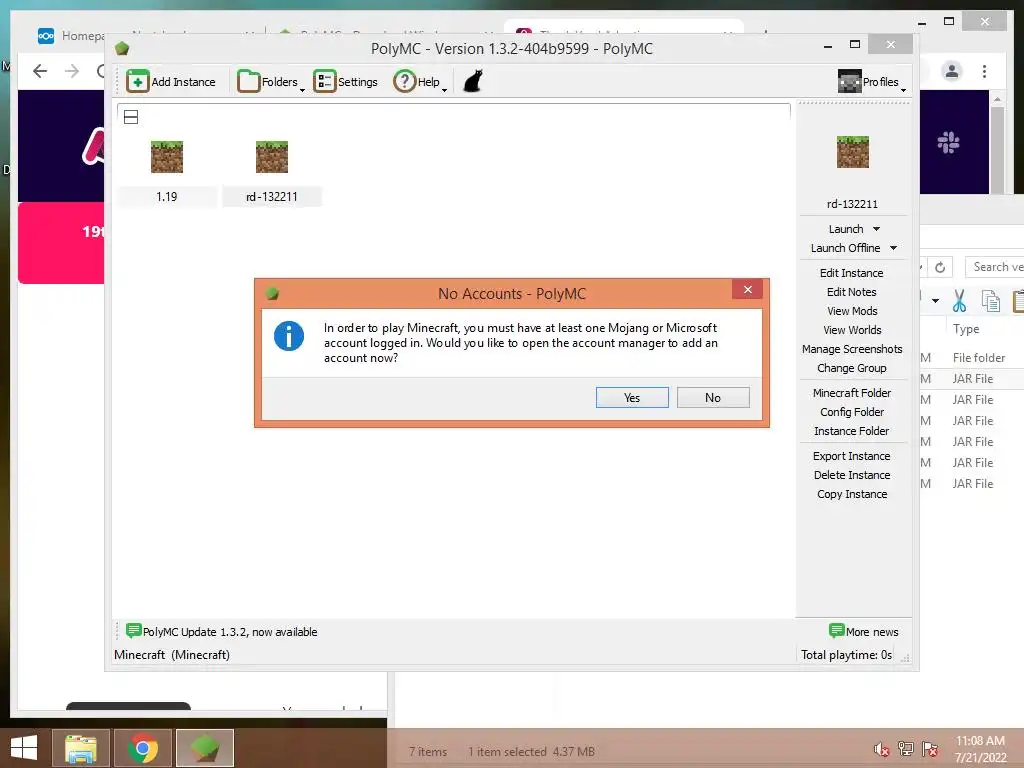The width and height of the screenshot is (1024, 768).
Task: Click the scissors Cut icon in Explorer
Action: coord(959,300)
